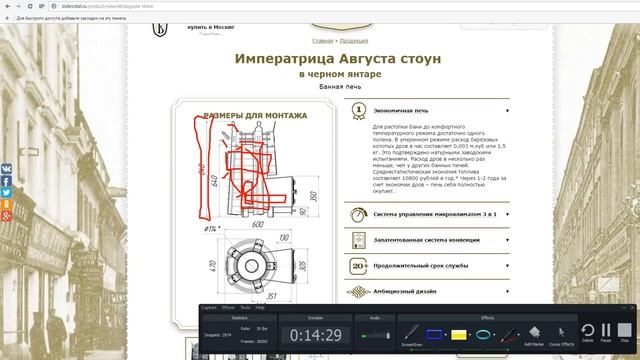640x360 pixels.
Task: Open the Help menu in recorder
Action: [x=260, y=307]
